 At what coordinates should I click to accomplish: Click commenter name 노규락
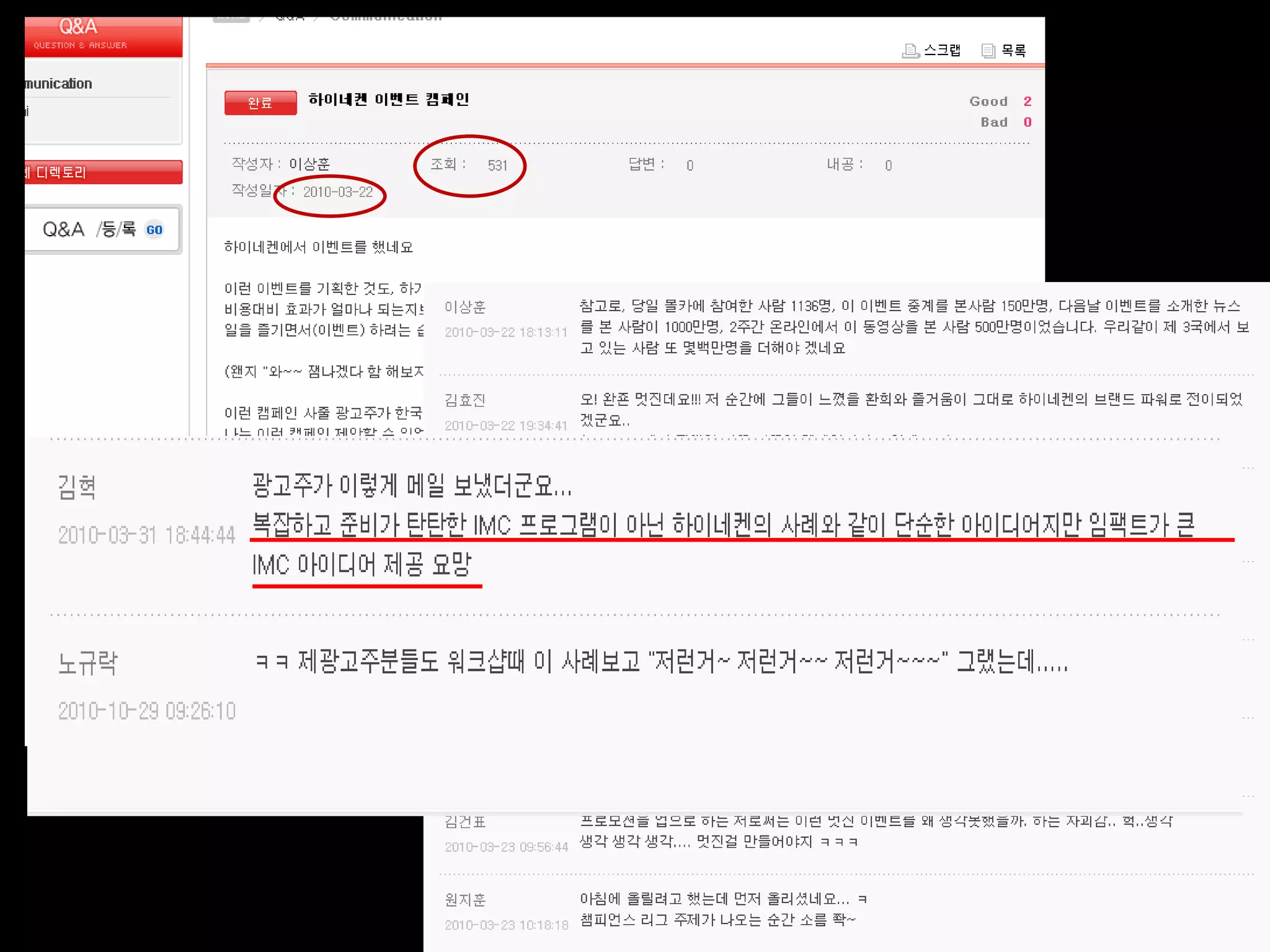[x=87, y=663]
